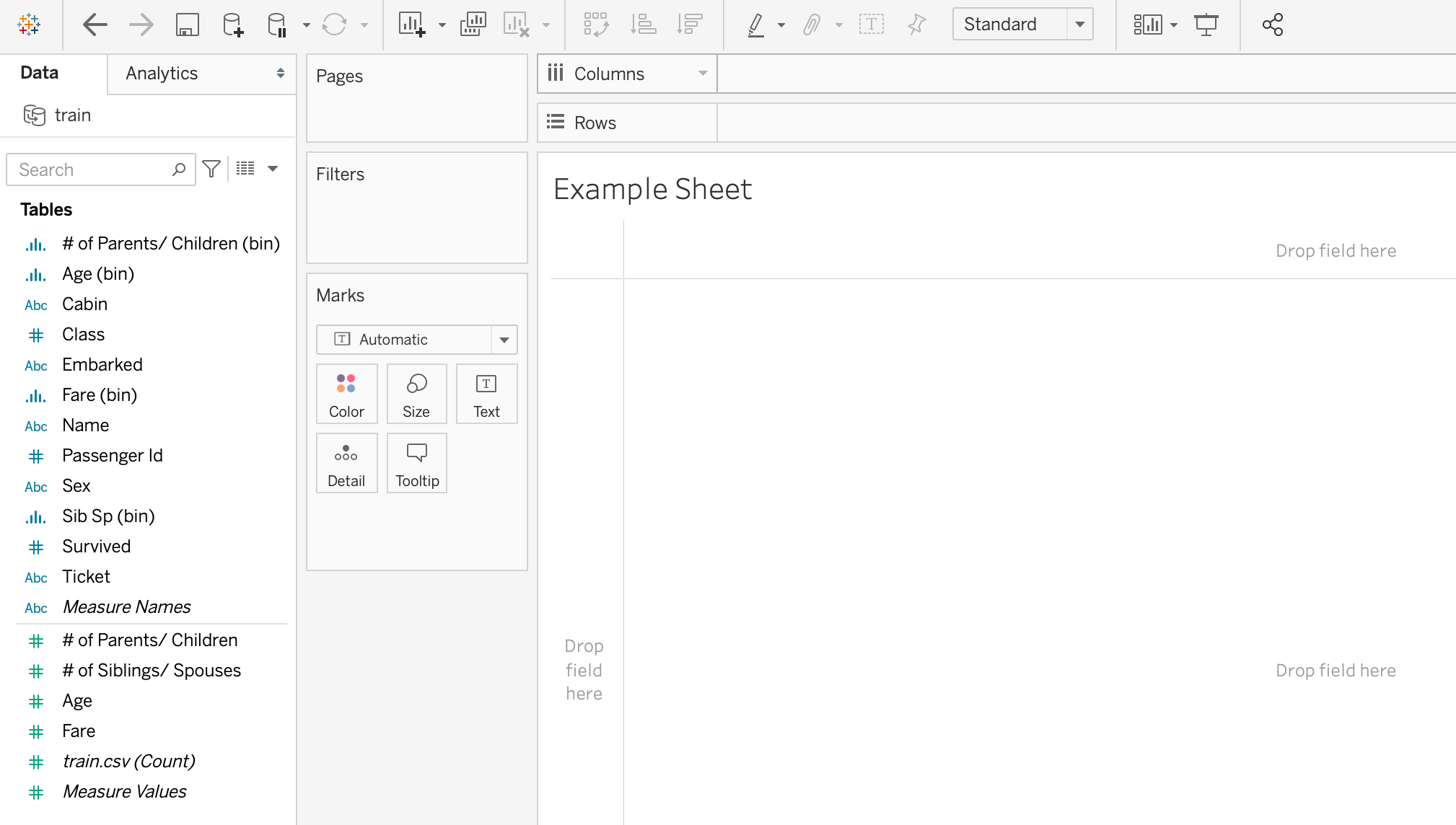The height and width of the screenshot is (825, 1456).
Task: Go back with the undo arrow
Action: (x=95, y=25)
